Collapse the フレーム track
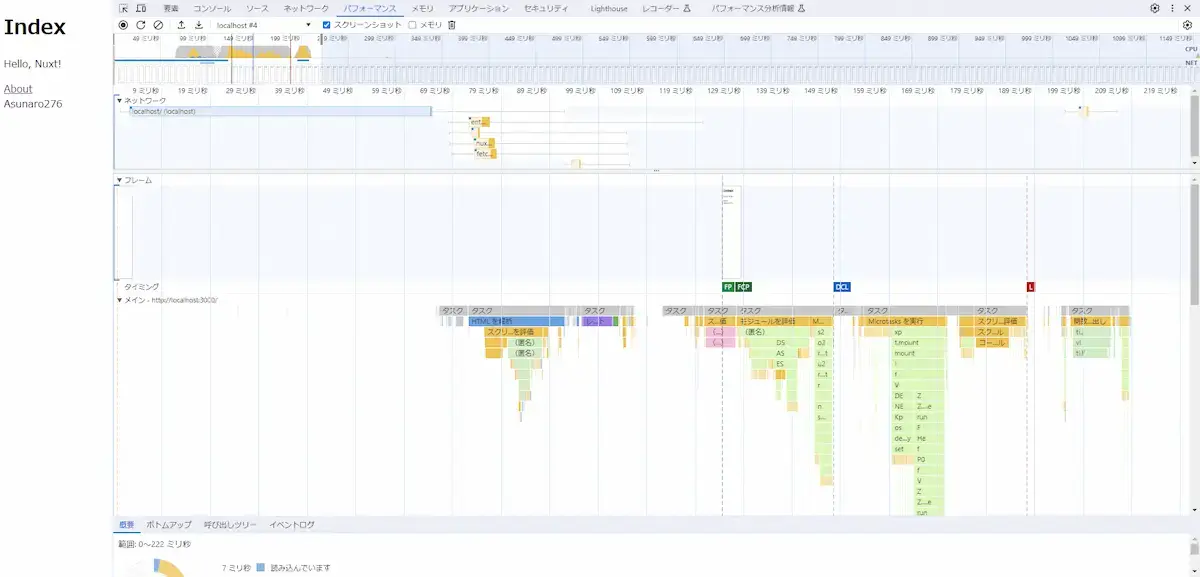This screenshot has width=1200, height=577. click(120, 180)
